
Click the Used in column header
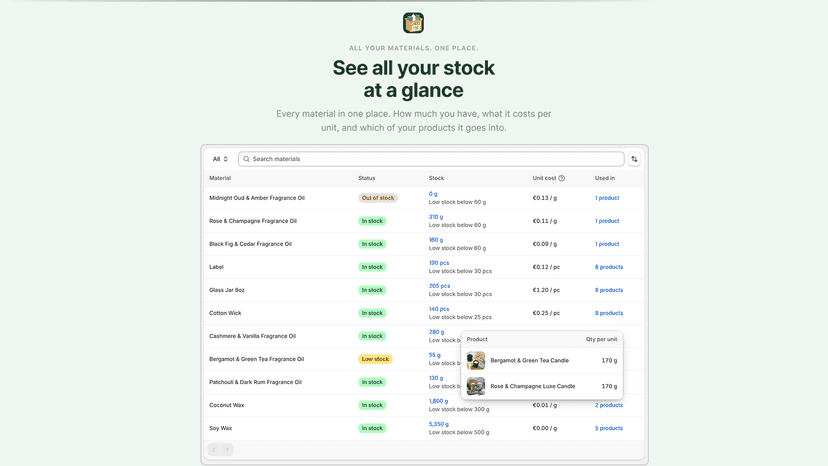[605, 179]
